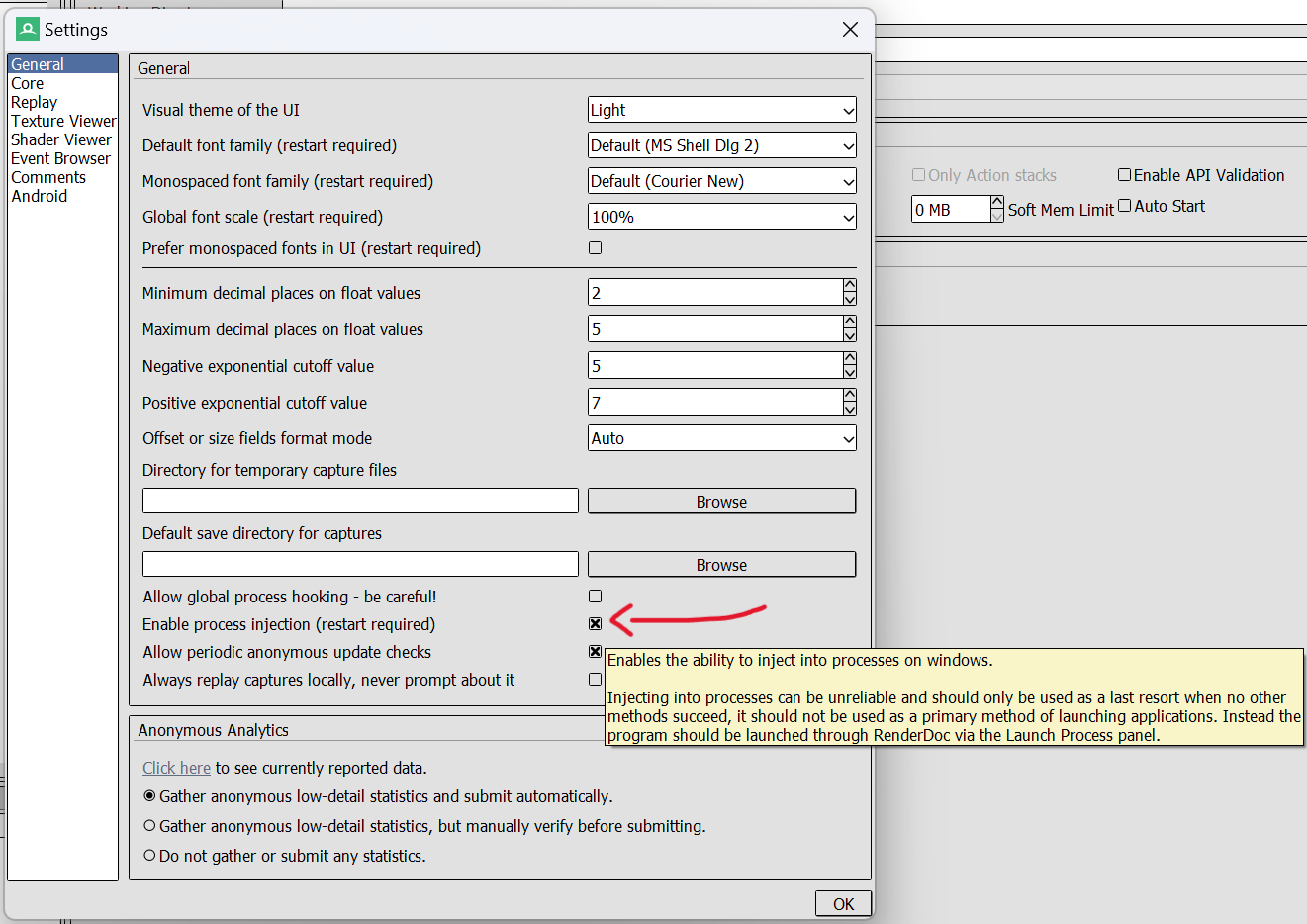Viewport: 1307px width, 924px height.
Task: Select the Texture Viewer settings category
Action: [63, 121]
